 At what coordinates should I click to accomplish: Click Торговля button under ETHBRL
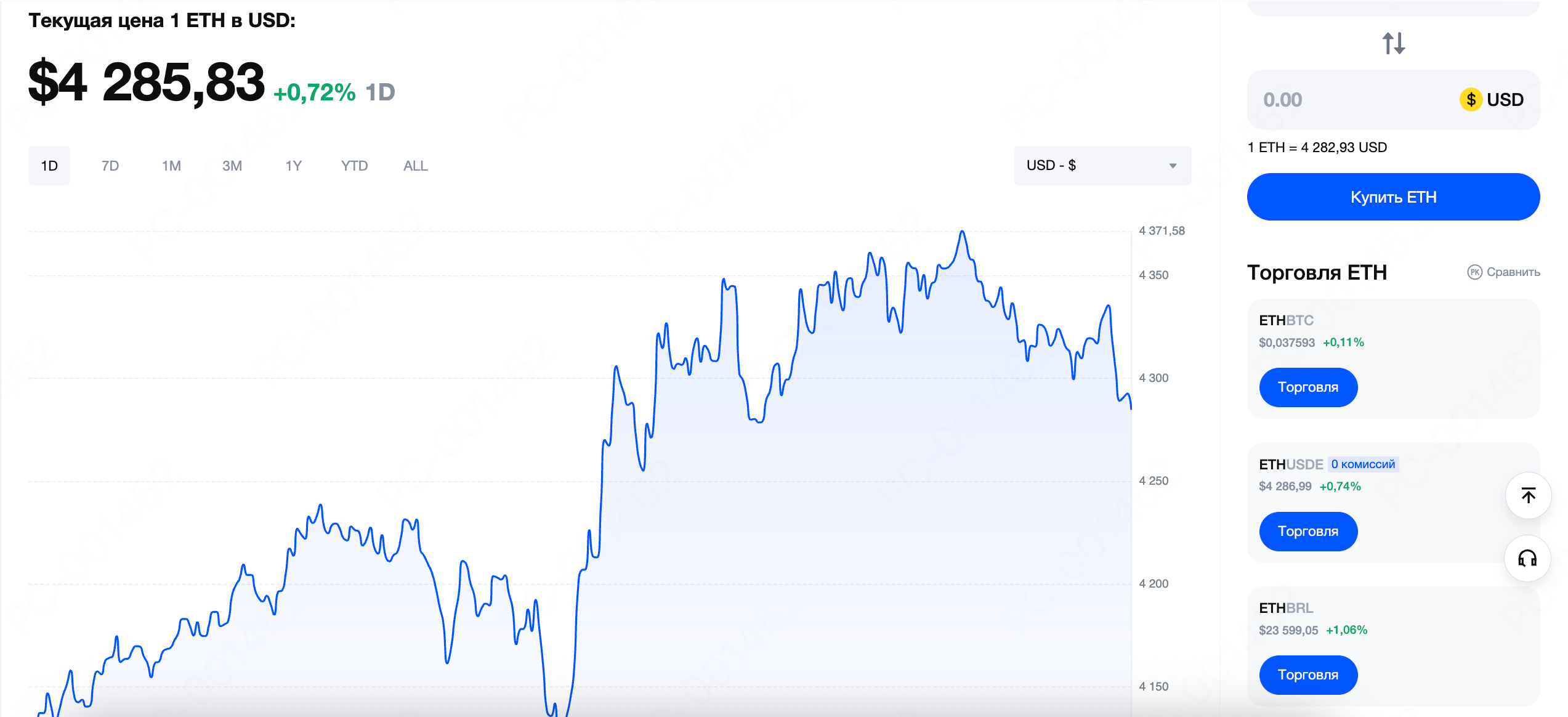point(1308,675)
